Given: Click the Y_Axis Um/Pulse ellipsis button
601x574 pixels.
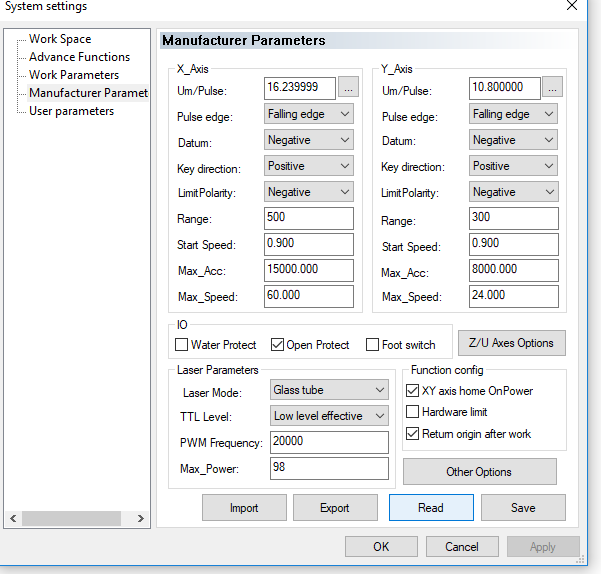Looking at the screenshot, I should coord(553,88).
